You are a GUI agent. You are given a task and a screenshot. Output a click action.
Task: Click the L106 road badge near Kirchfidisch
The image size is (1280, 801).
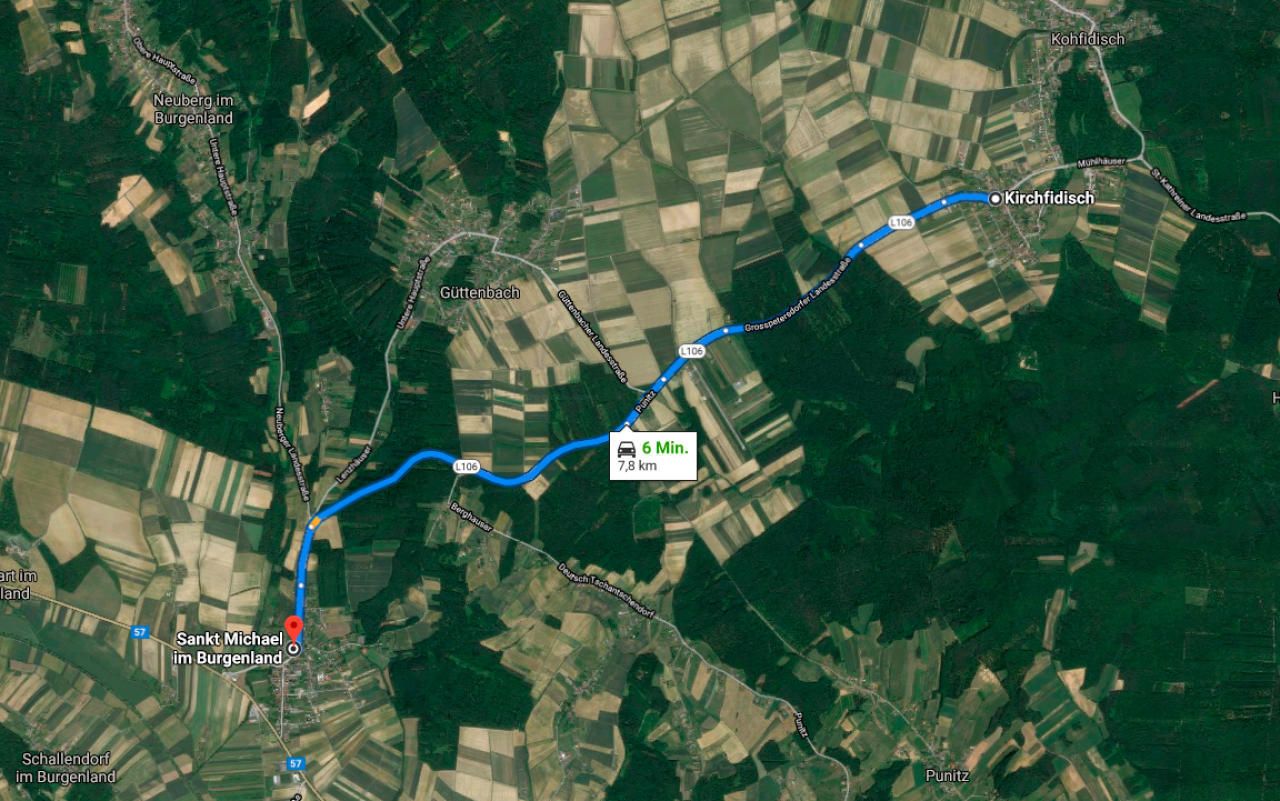[x=901, y=222]
